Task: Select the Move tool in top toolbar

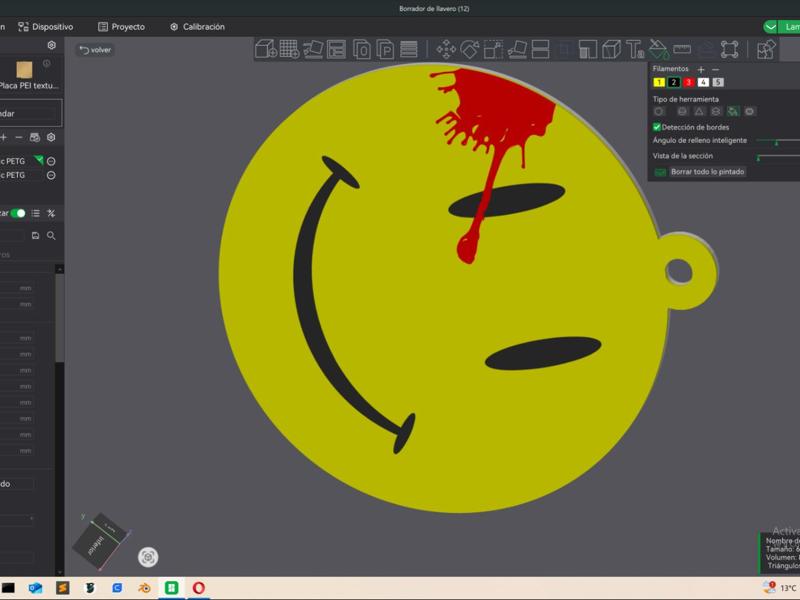Action: 446,49
